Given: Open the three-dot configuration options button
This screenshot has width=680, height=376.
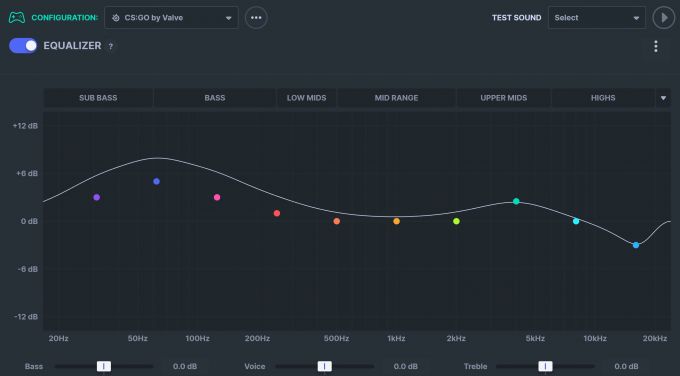Looking at the screenshot, I should tap(256, 18).
